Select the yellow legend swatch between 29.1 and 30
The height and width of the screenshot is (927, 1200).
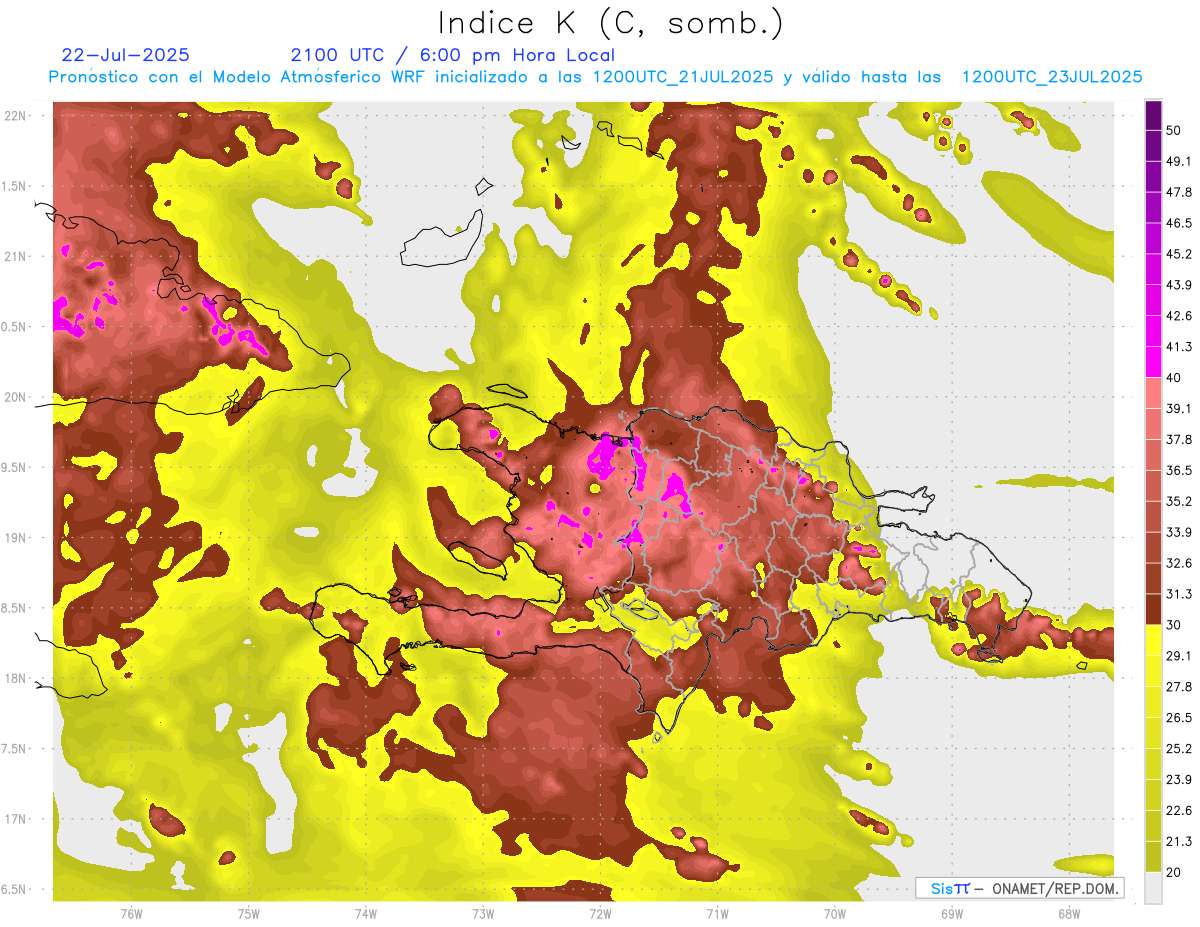tap(1153, 640)
